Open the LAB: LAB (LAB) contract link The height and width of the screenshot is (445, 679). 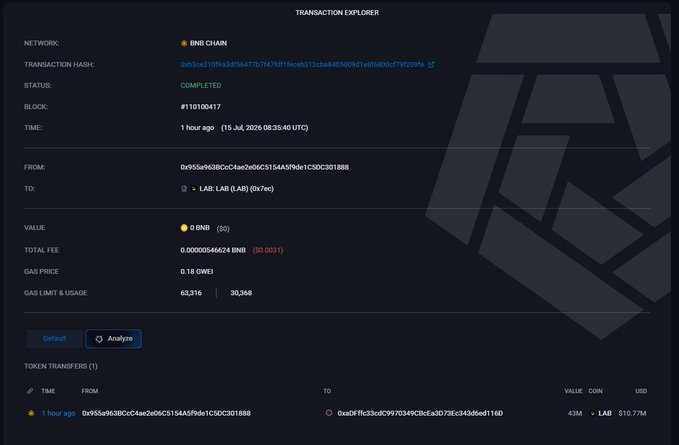click(x=236, y=189)
